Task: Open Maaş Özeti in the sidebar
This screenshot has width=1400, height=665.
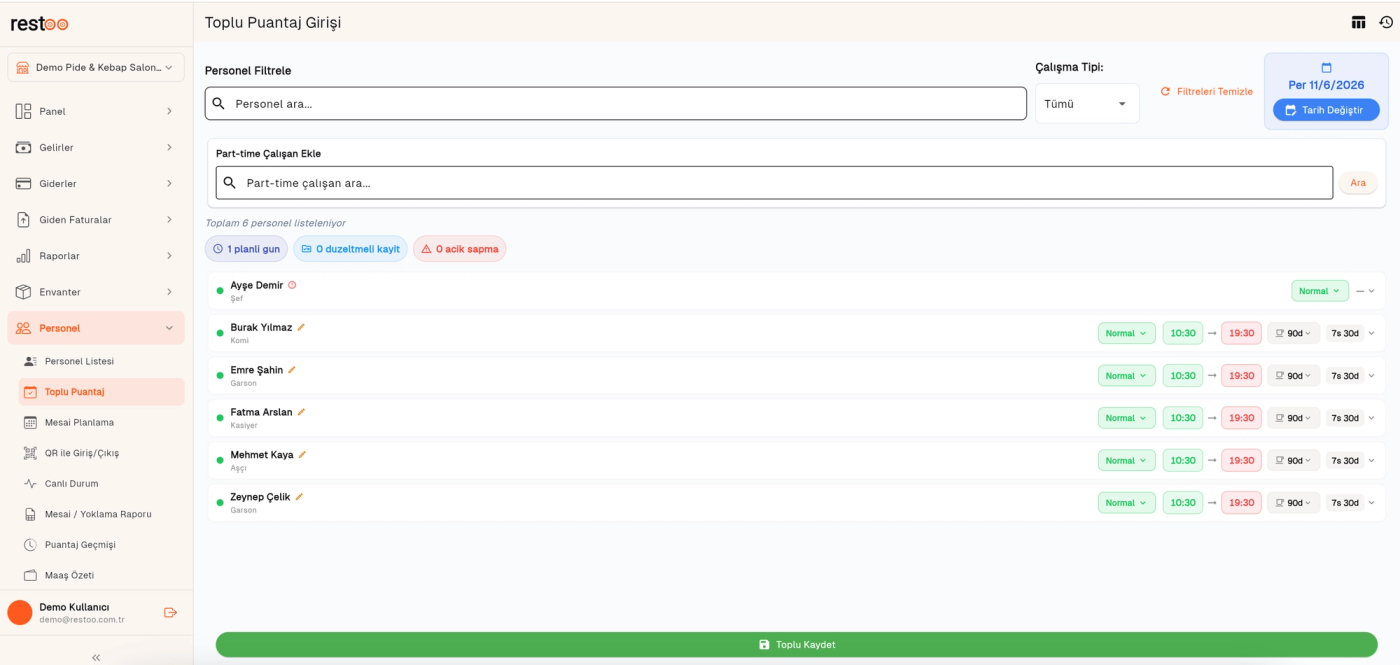Action: click(101, 575)
